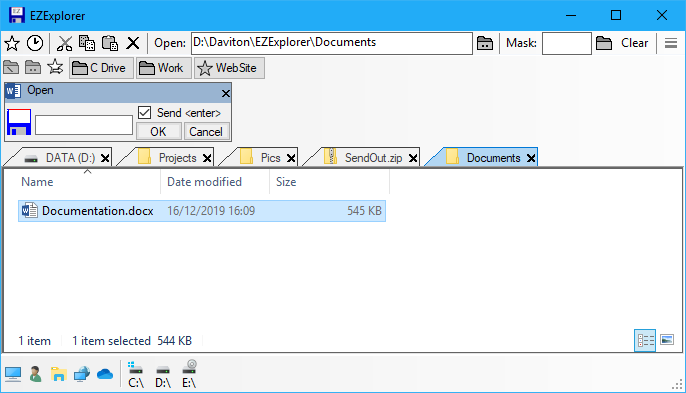Open the history clock icon
This screenshot has width=686, height=393.
35,43
